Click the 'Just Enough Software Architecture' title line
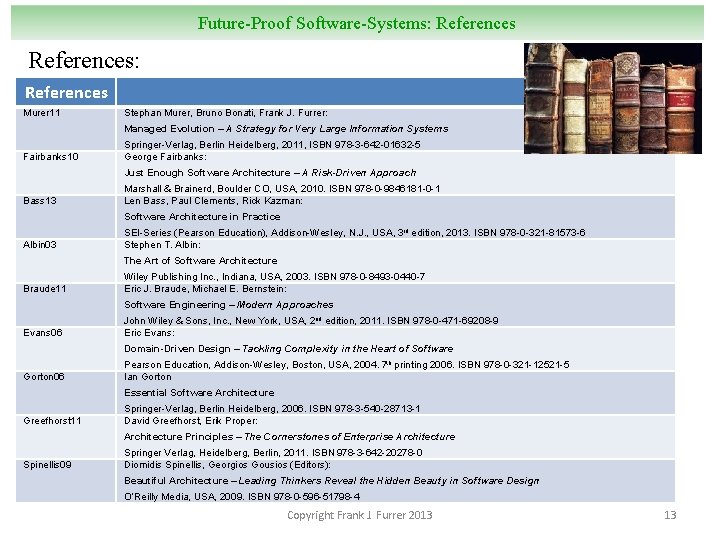This screenshot has height=540, width=720. [270, 173]
